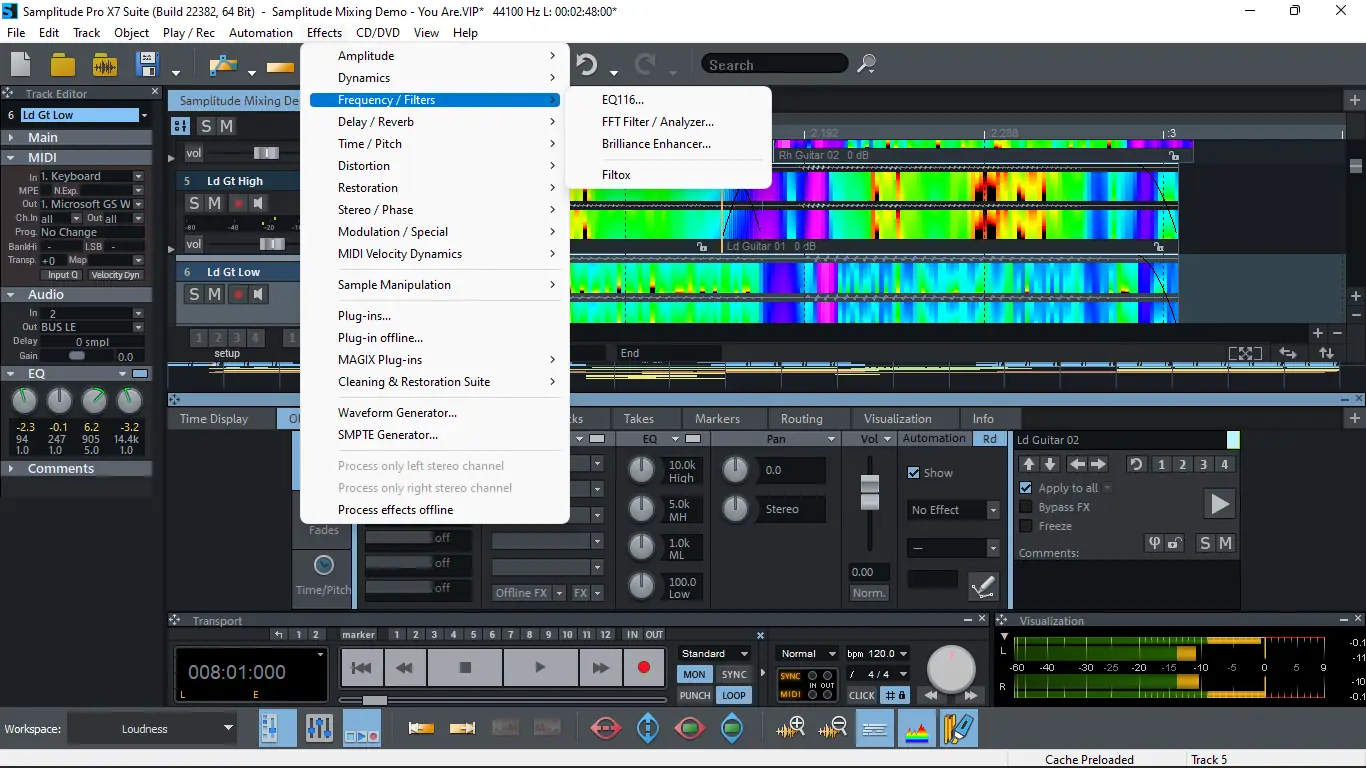Click the automation draw pencil icon
This screenshot has height=768, width=1366.
coord(983,586)
